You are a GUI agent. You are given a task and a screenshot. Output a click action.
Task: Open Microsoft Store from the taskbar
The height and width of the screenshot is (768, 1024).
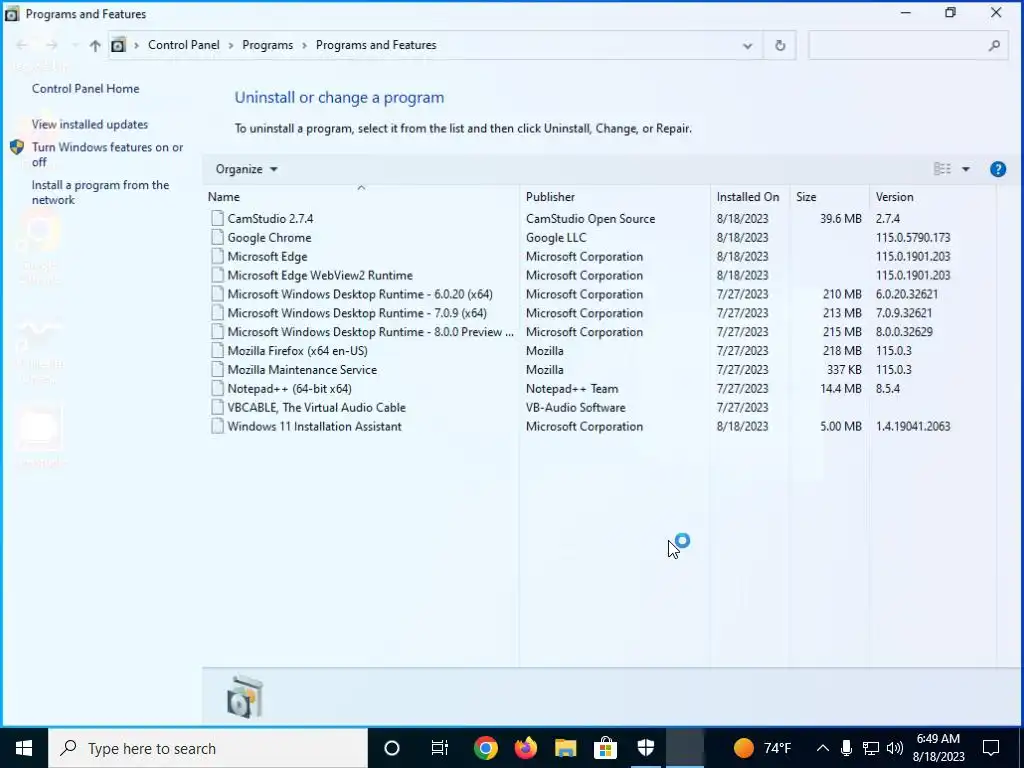pos(605,748)
